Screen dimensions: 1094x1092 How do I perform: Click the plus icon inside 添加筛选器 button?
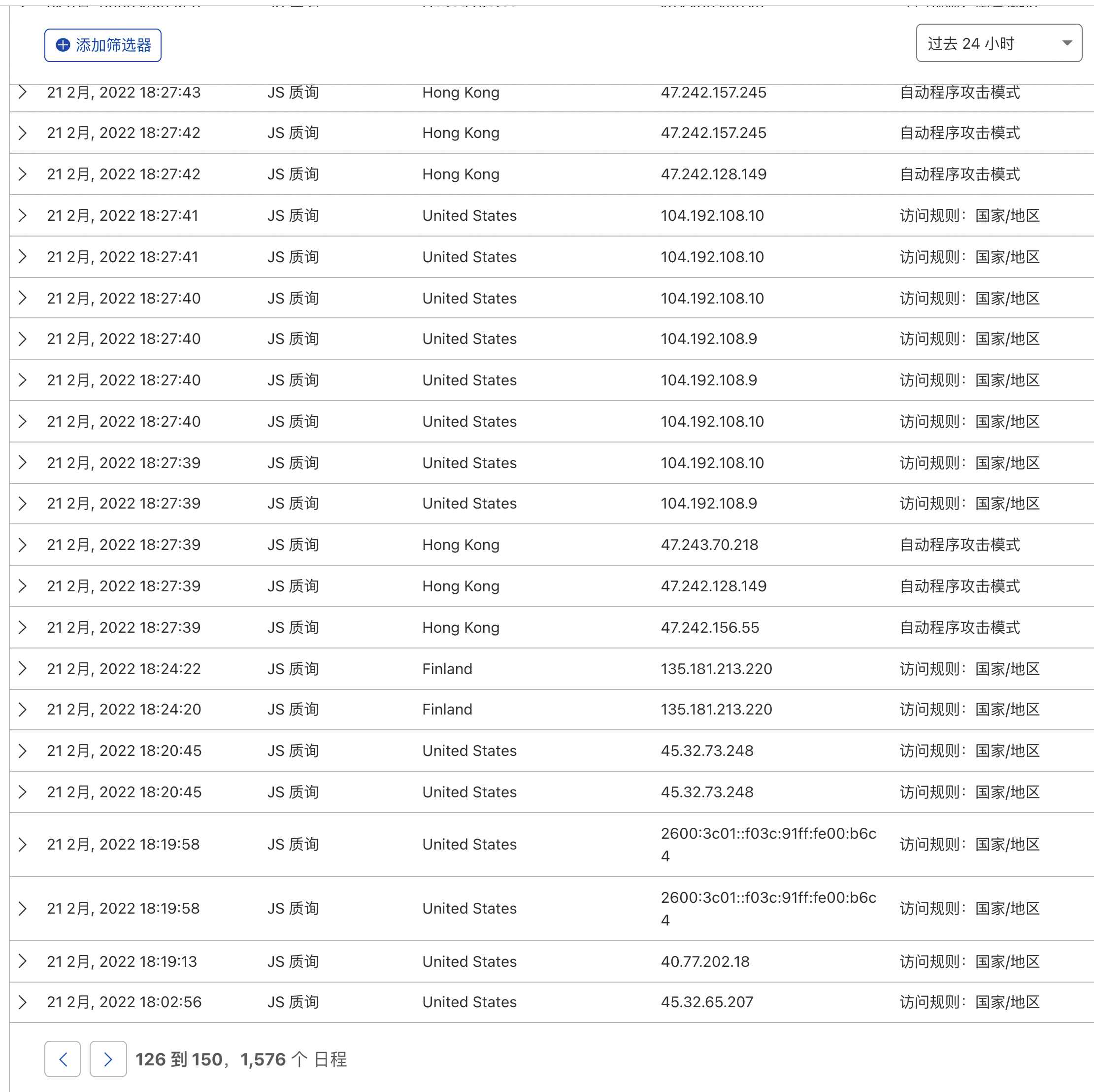click(x=62, y=43)
